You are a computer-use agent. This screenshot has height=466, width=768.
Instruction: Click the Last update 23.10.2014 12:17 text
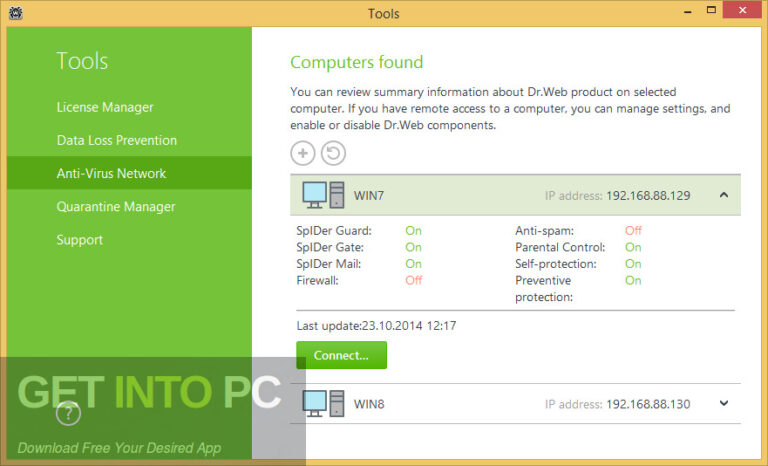376,326
